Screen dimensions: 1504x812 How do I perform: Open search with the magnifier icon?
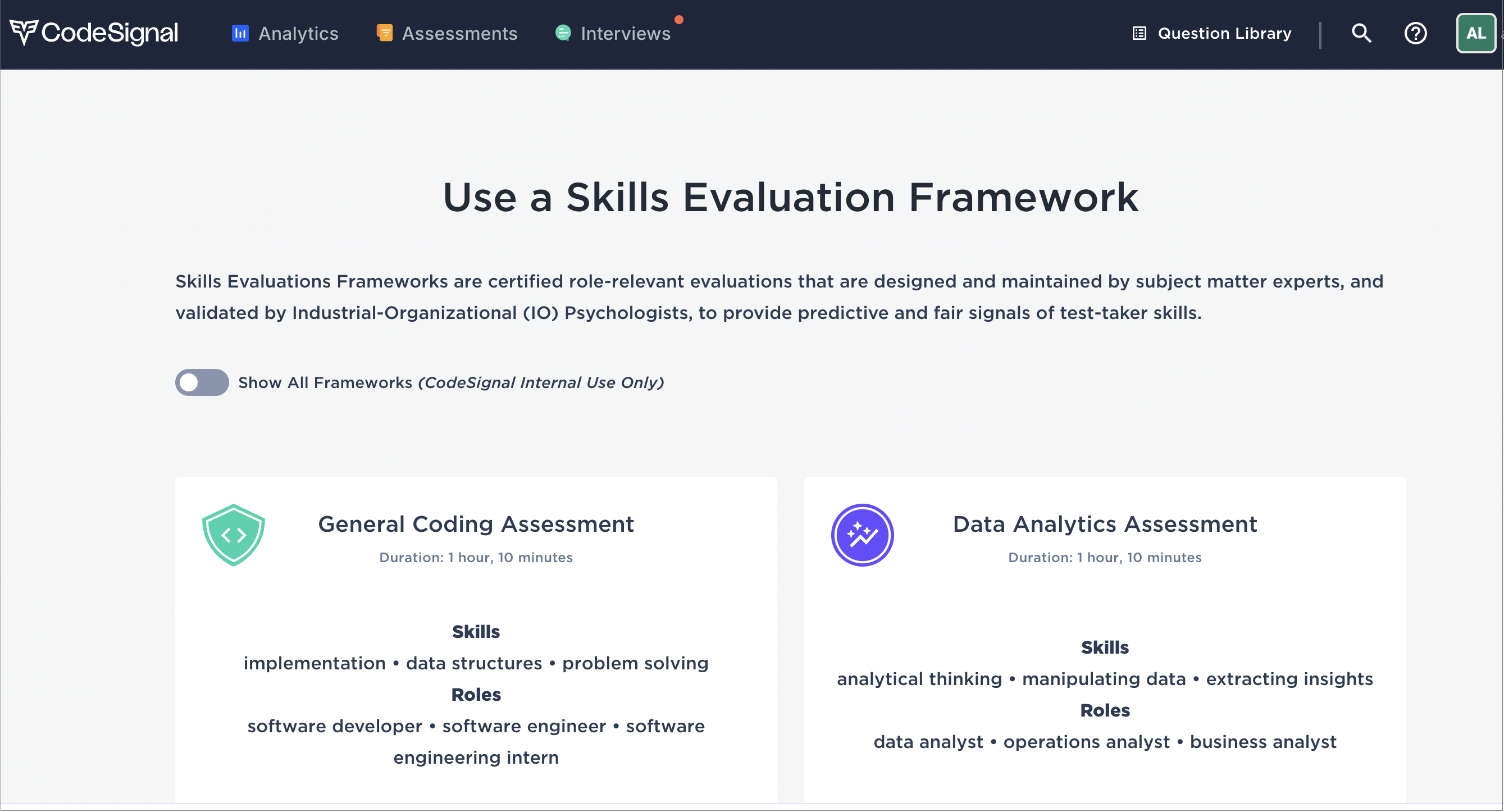(1361, 33)
